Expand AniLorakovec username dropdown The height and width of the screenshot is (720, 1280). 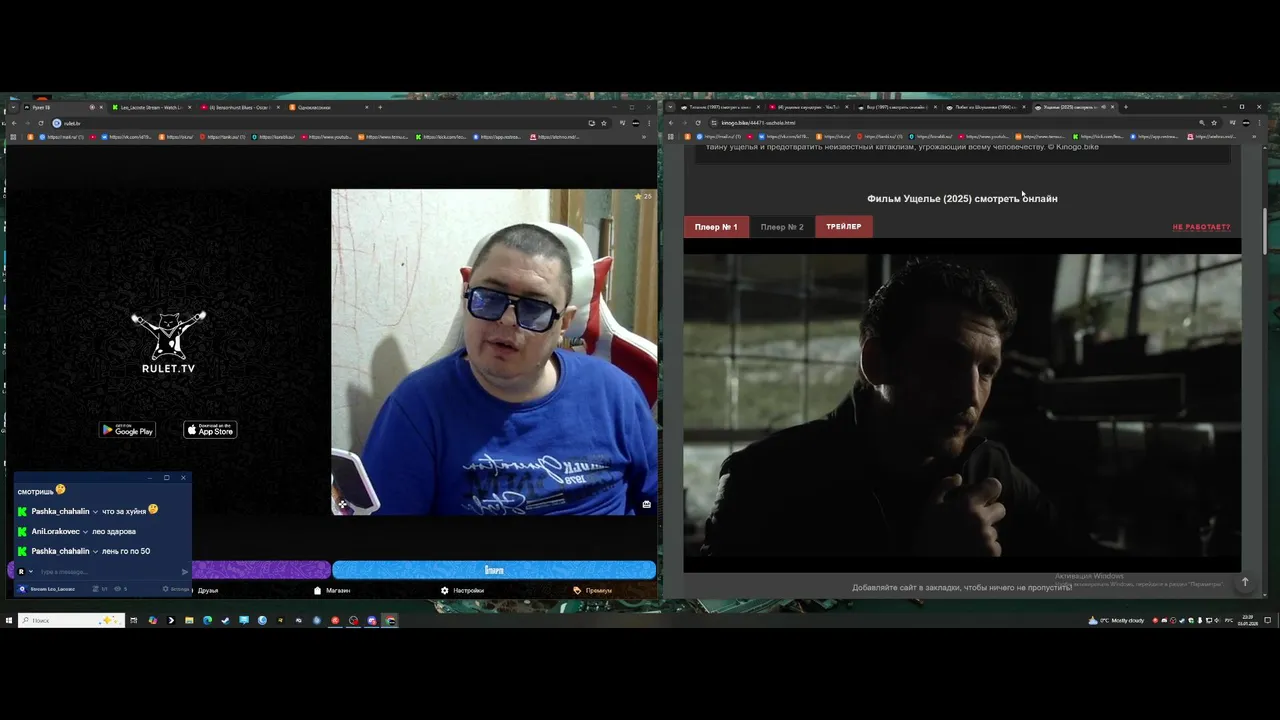85,531
